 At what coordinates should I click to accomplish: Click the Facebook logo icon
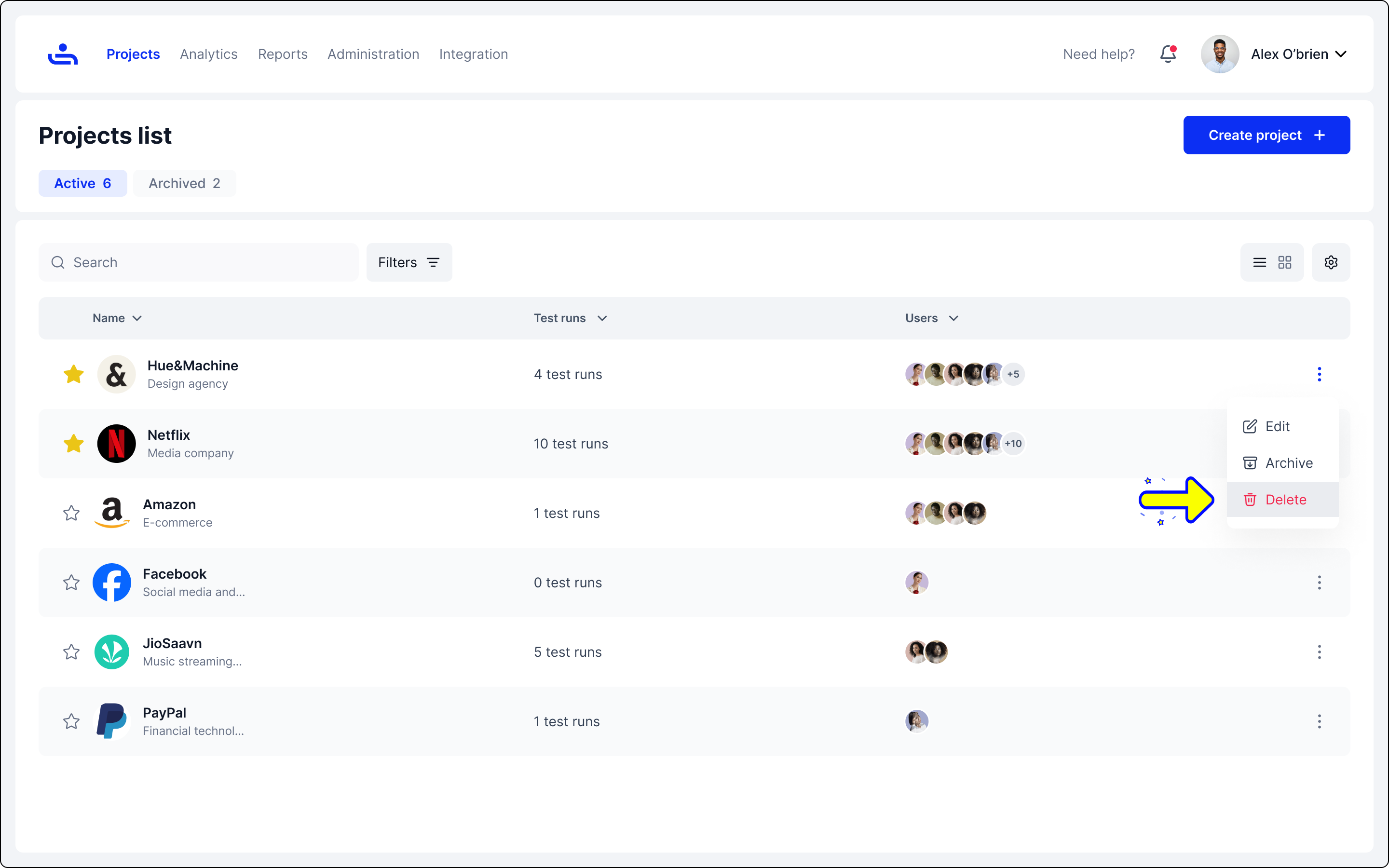click(x=112, y=582)
